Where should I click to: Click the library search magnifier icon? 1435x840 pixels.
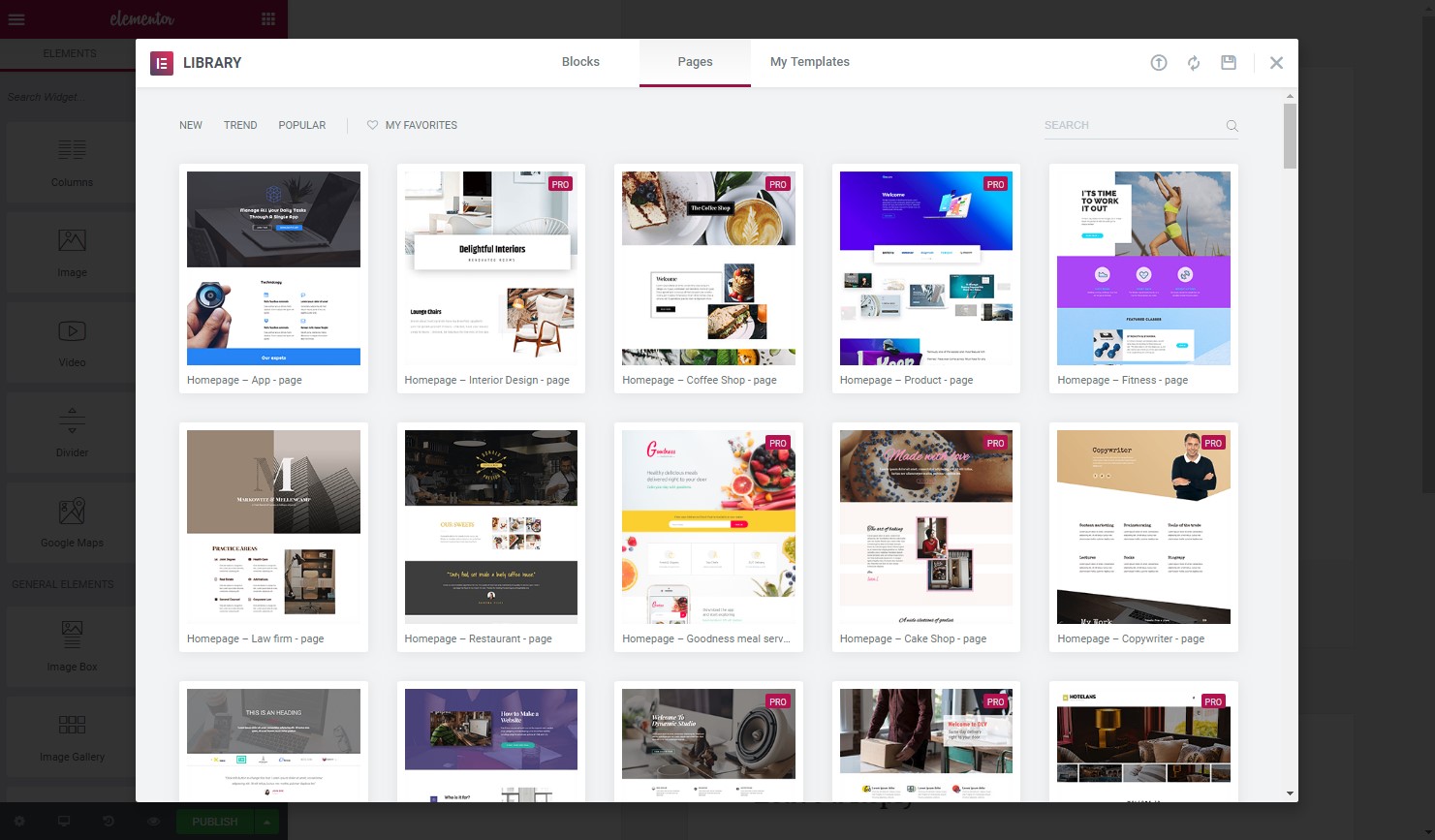click(x=1232, y=126)
